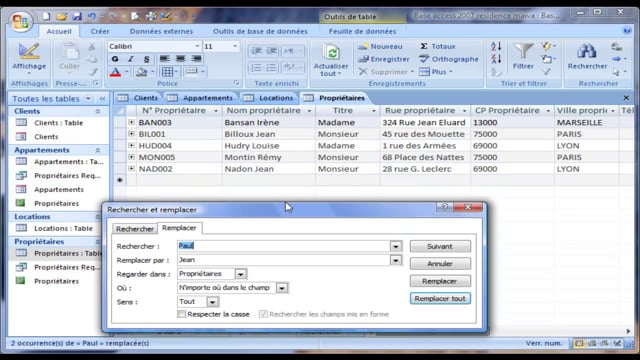The height and width of the screenshot is (360, 640).
Task: Click the select-all box of the datasheet
Action: click(x=120, y=111)
